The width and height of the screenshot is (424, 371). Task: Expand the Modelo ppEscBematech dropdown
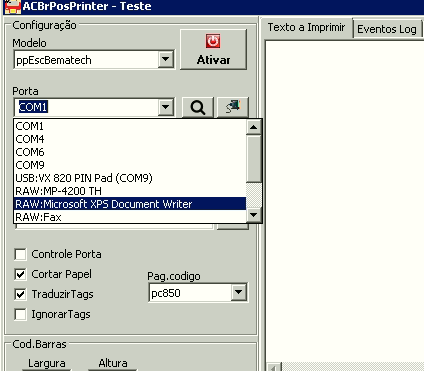[166, 60]
